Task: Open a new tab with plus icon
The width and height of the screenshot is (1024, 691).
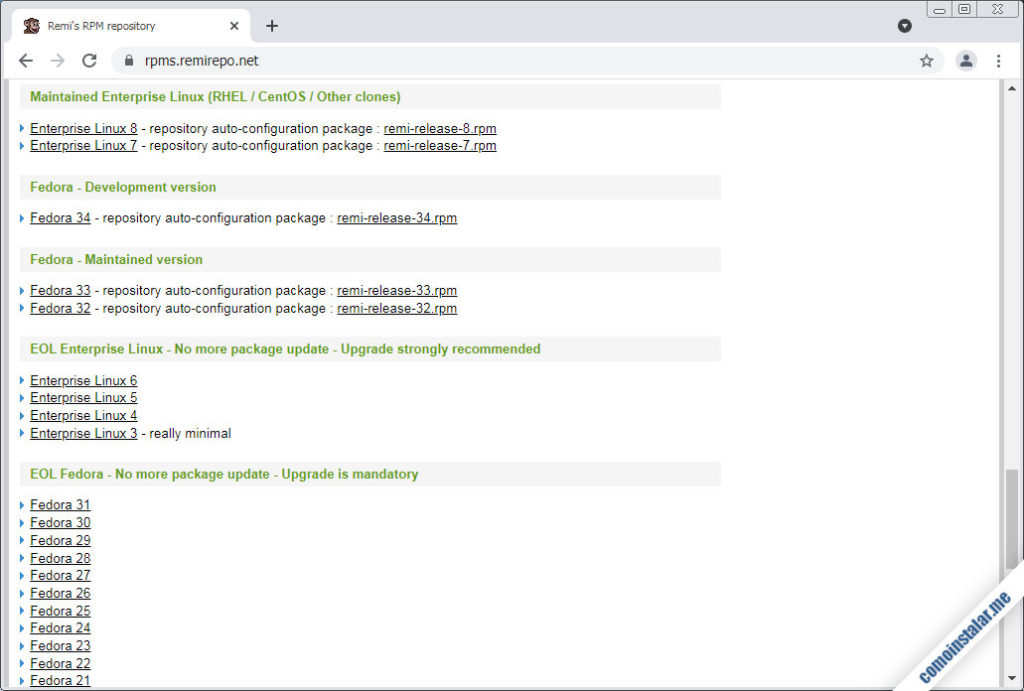Action: click(x=272, y=26)
